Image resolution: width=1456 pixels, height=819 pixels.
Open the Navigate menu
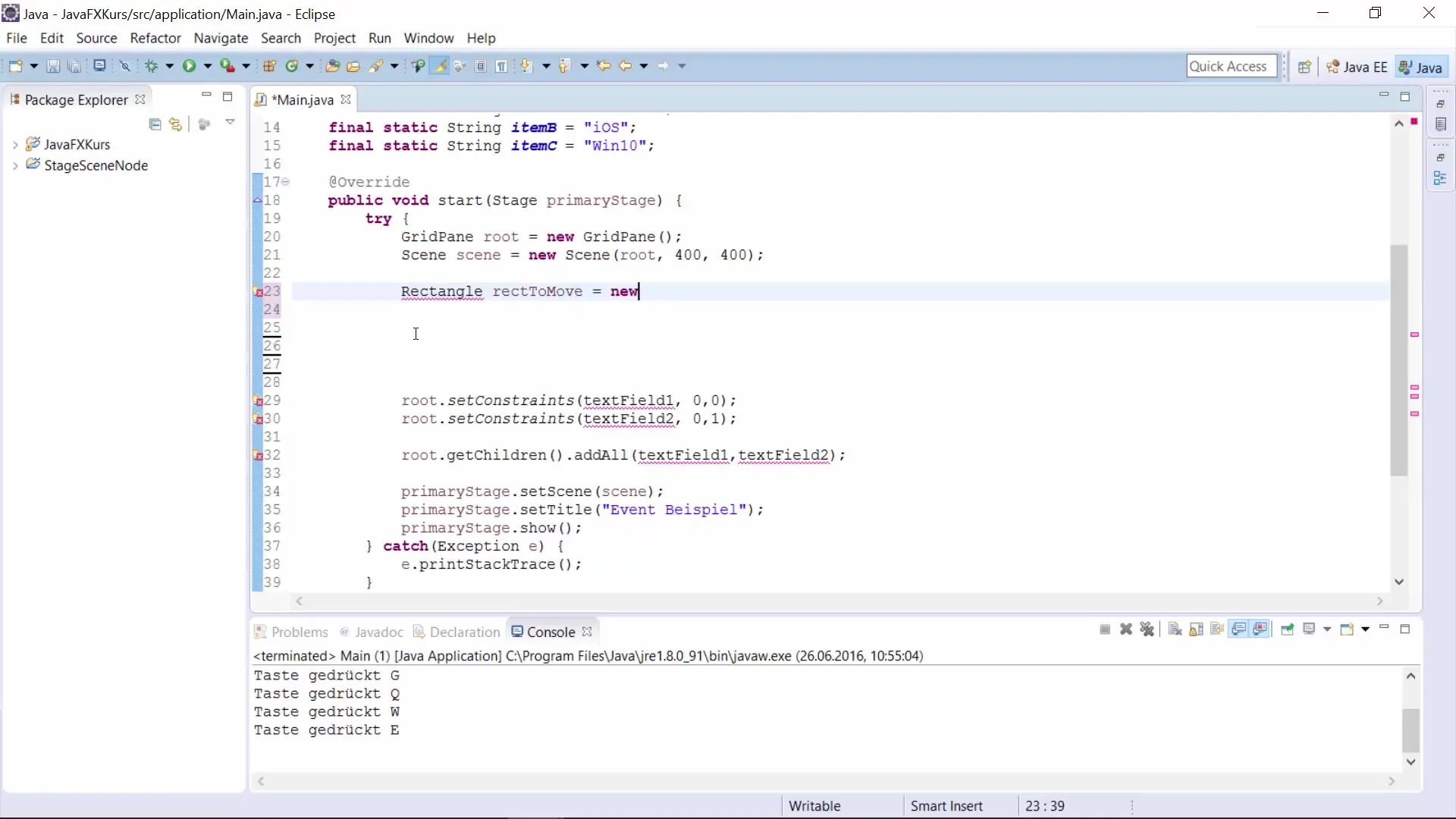point(221,38)
